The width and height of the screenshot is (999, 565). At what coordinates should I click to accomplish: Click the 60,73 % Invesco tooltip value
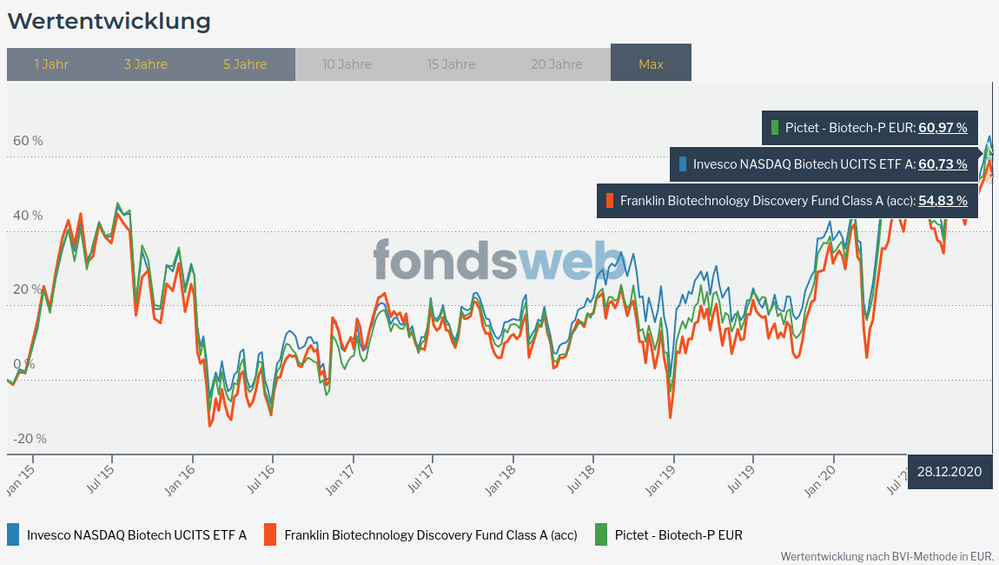942,164
